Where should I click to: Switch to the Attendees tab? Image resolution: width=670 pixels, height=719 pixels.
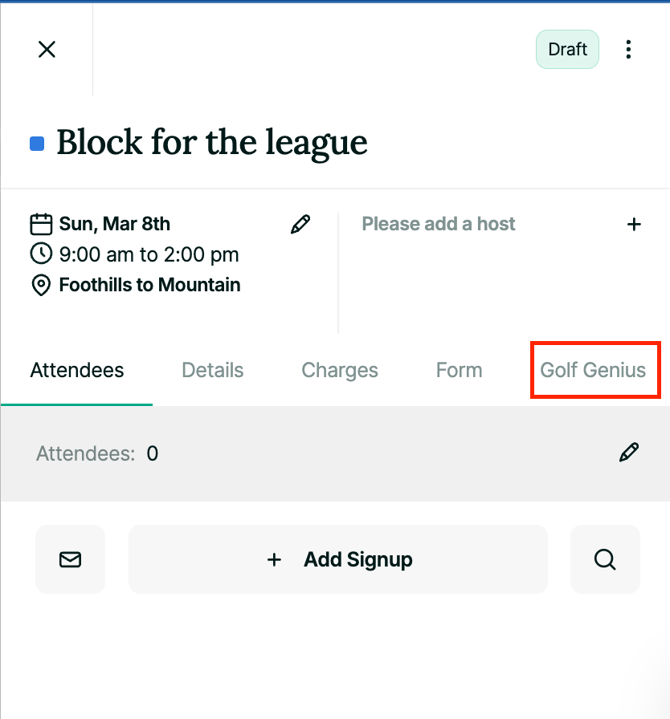(77, 370)
